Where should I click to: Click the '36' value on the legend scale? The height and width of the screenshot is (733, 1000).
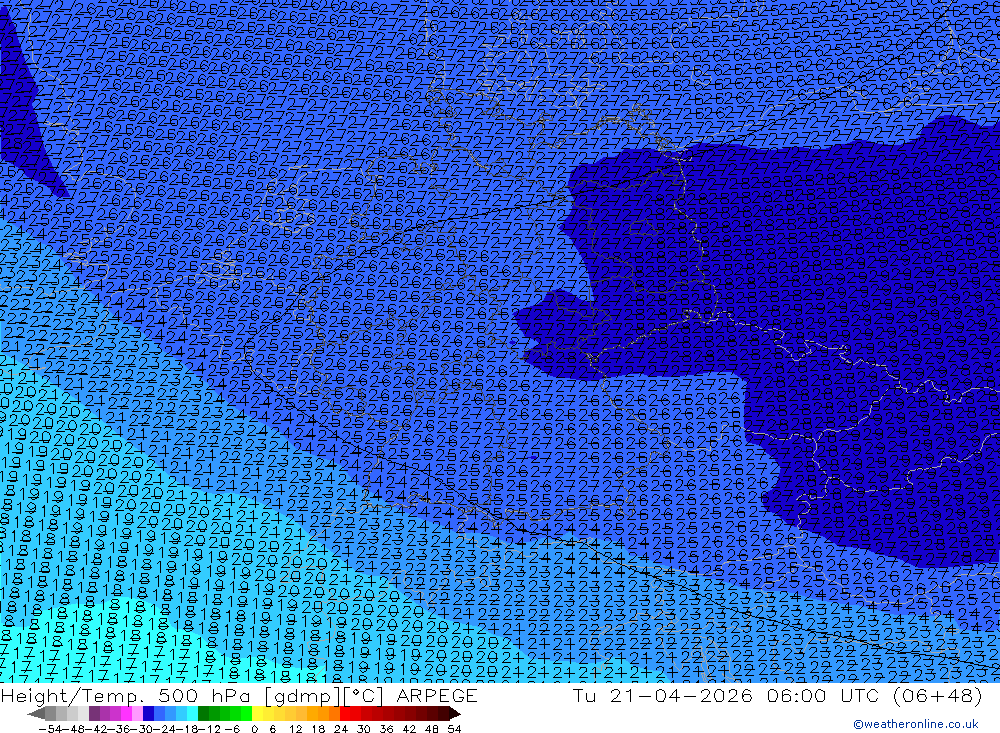tap(386, 729)
